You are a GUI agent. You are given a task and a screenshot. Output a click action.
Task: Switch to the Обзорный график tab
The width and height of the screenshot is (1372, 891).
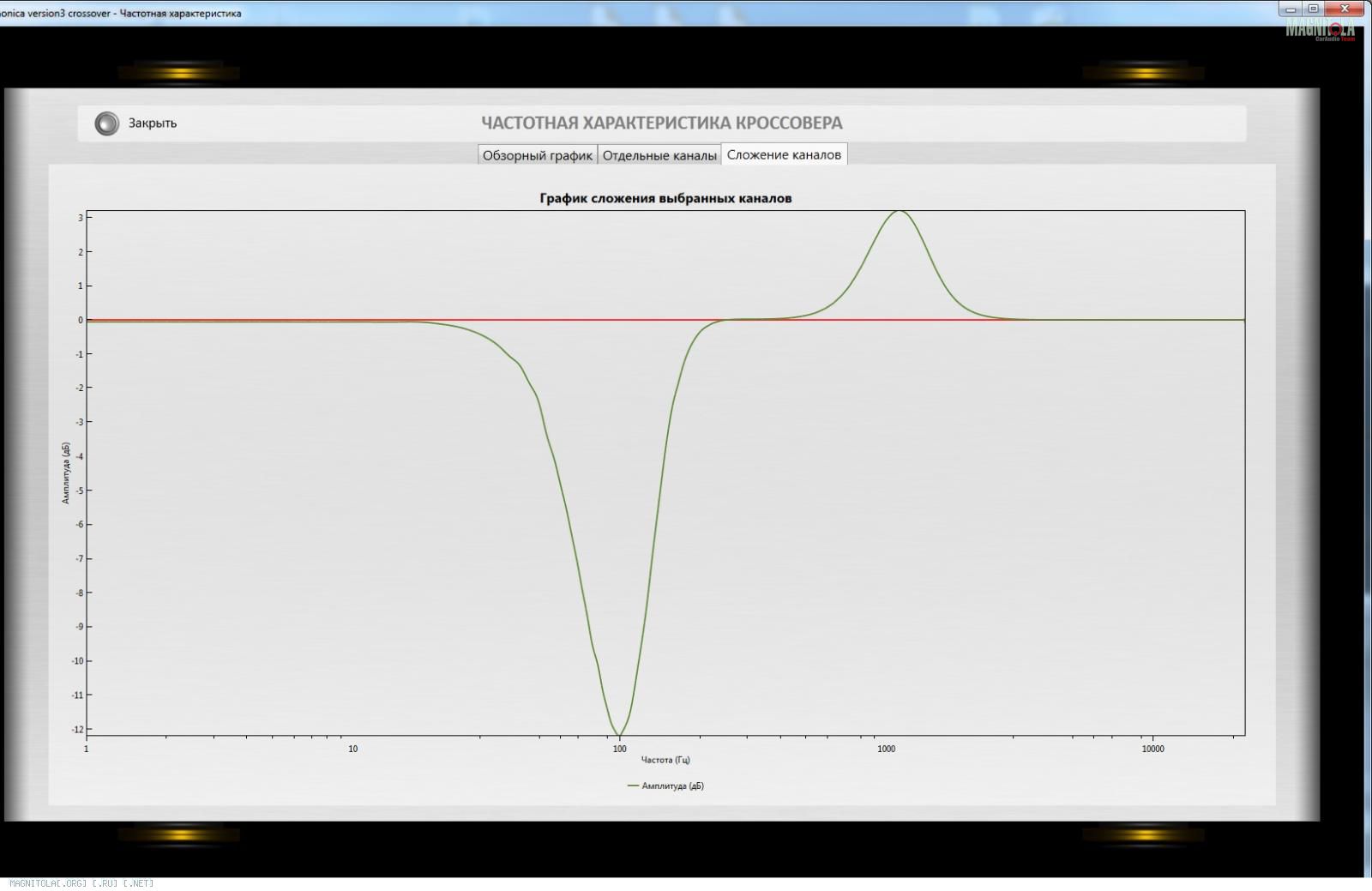click(538, 155)
